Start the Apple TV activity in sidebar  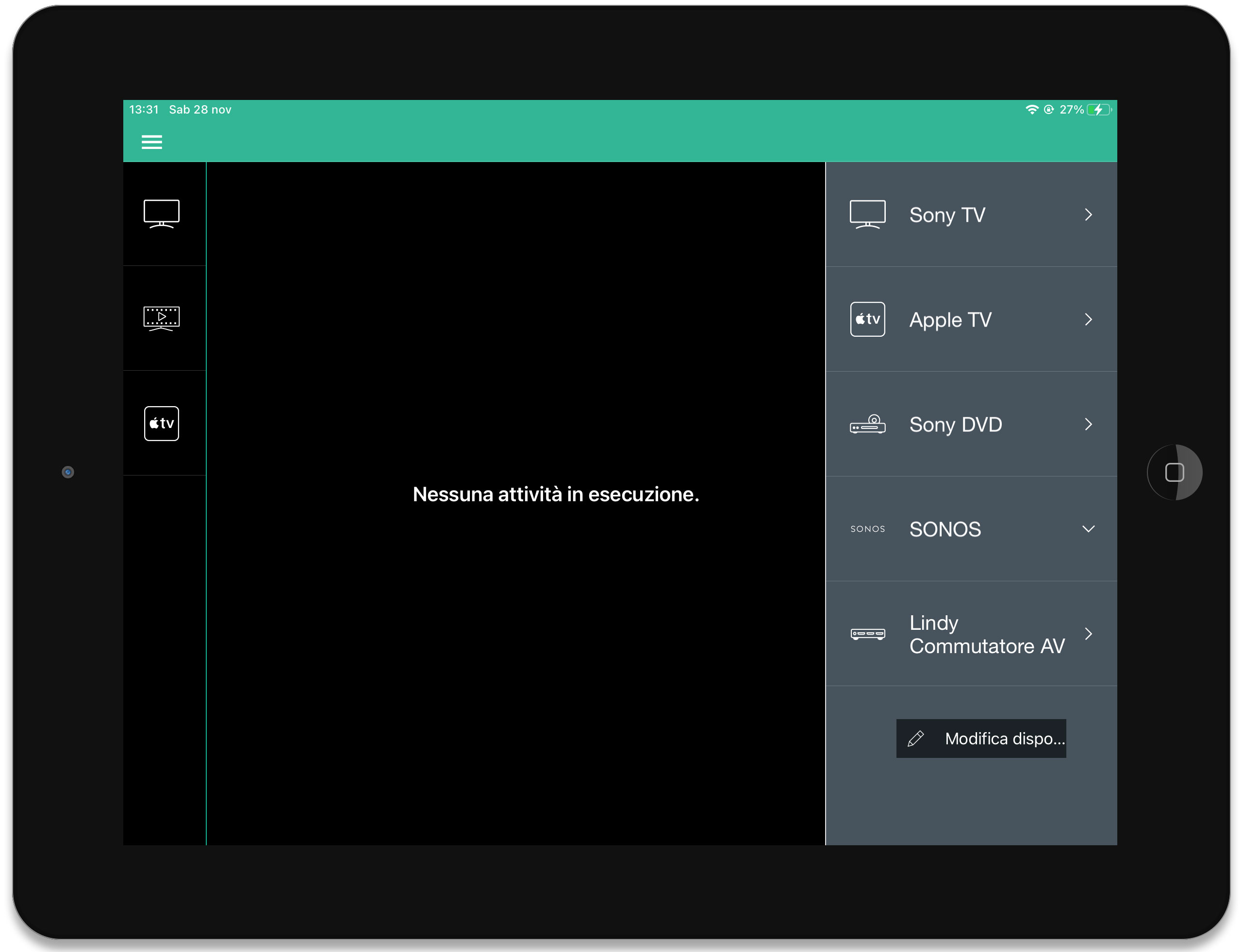pos(162,423)
